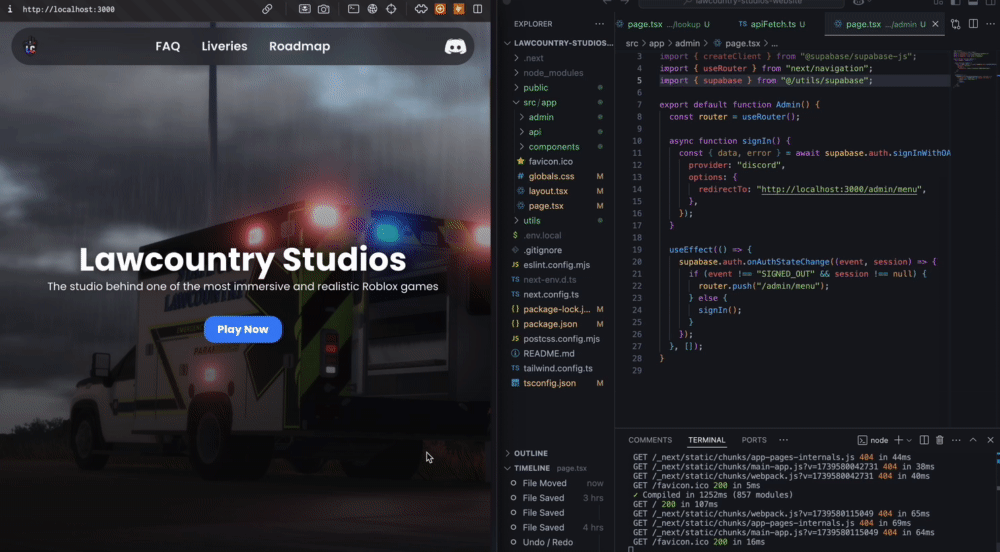
Task: Select the tsconfig.json file
Action: click(550, 383)
